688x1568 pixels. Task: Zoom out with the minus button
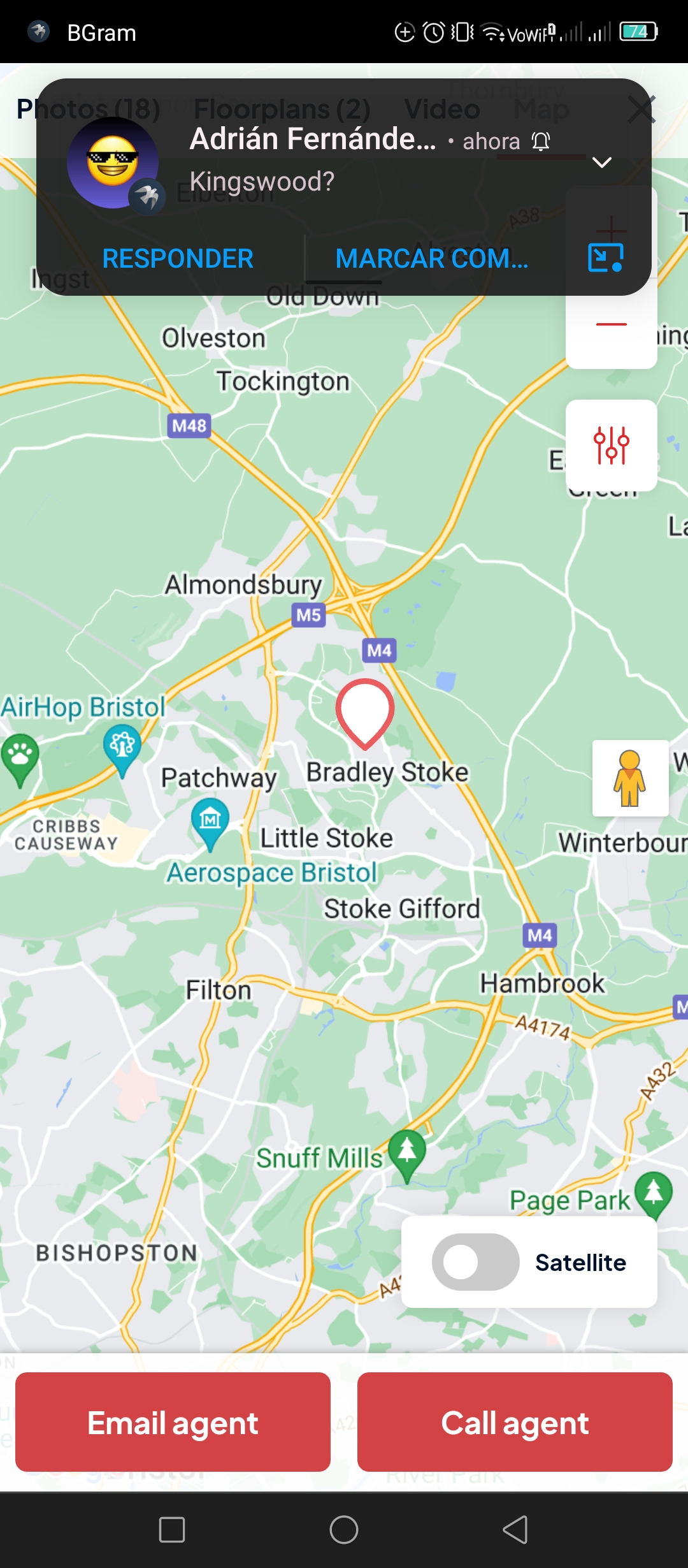coord(611,324)
